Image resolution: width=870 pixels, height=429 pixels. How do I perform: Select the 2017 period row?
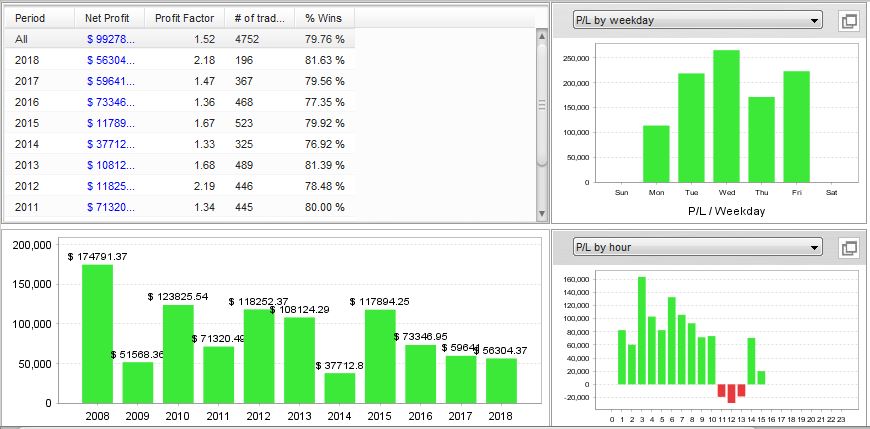[x=180, y=81]
